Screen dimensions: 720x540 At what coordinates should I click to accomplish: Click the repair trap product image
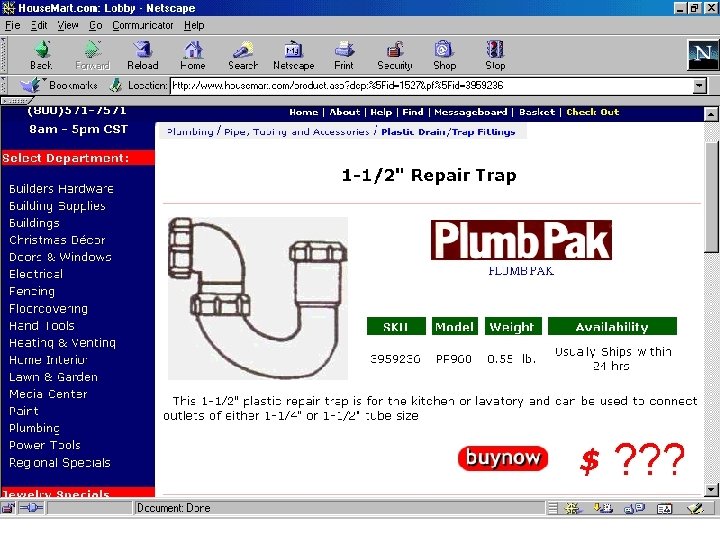[258, 298]
